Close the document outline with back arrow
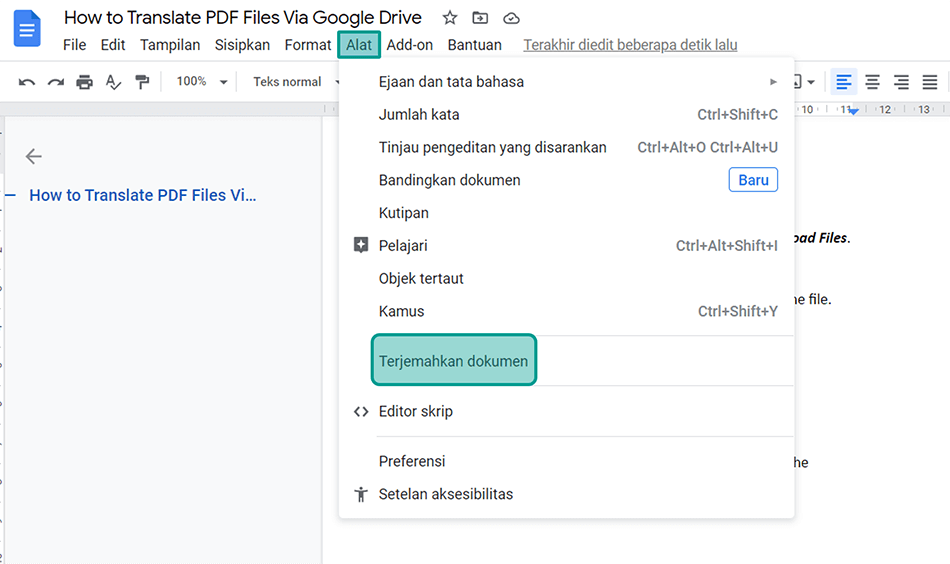The image size is (950, 564). 33,156
